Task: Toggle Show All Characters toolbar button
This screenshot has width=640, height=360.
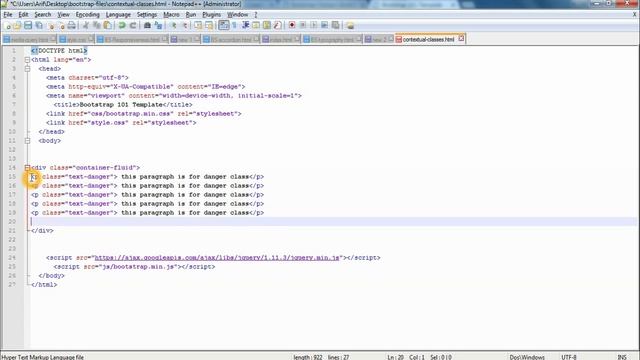Action: click(x=235, y=26)
